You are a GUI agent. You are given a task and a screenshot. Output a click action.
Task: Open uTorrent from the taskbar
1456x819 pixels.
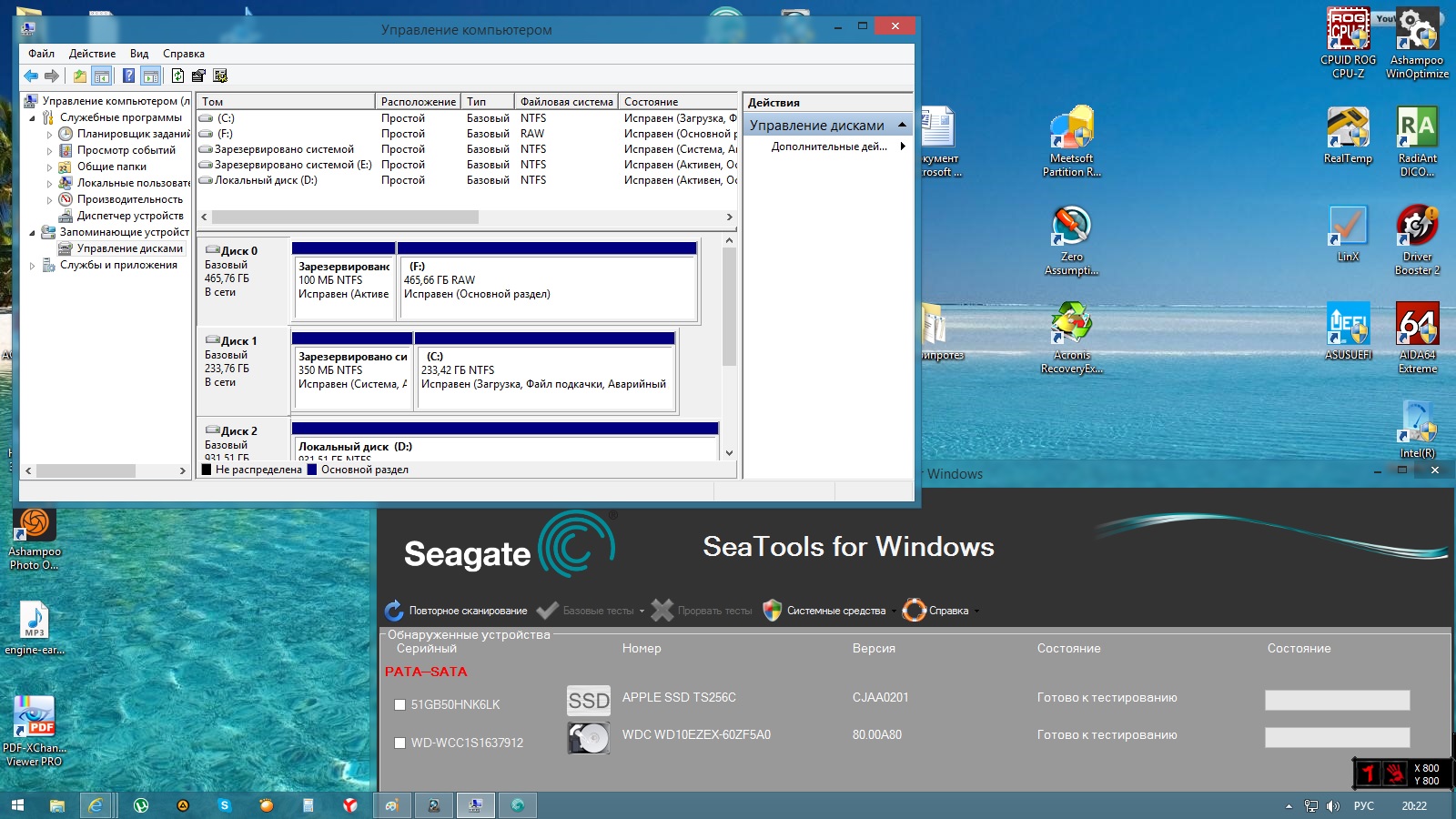141,805
